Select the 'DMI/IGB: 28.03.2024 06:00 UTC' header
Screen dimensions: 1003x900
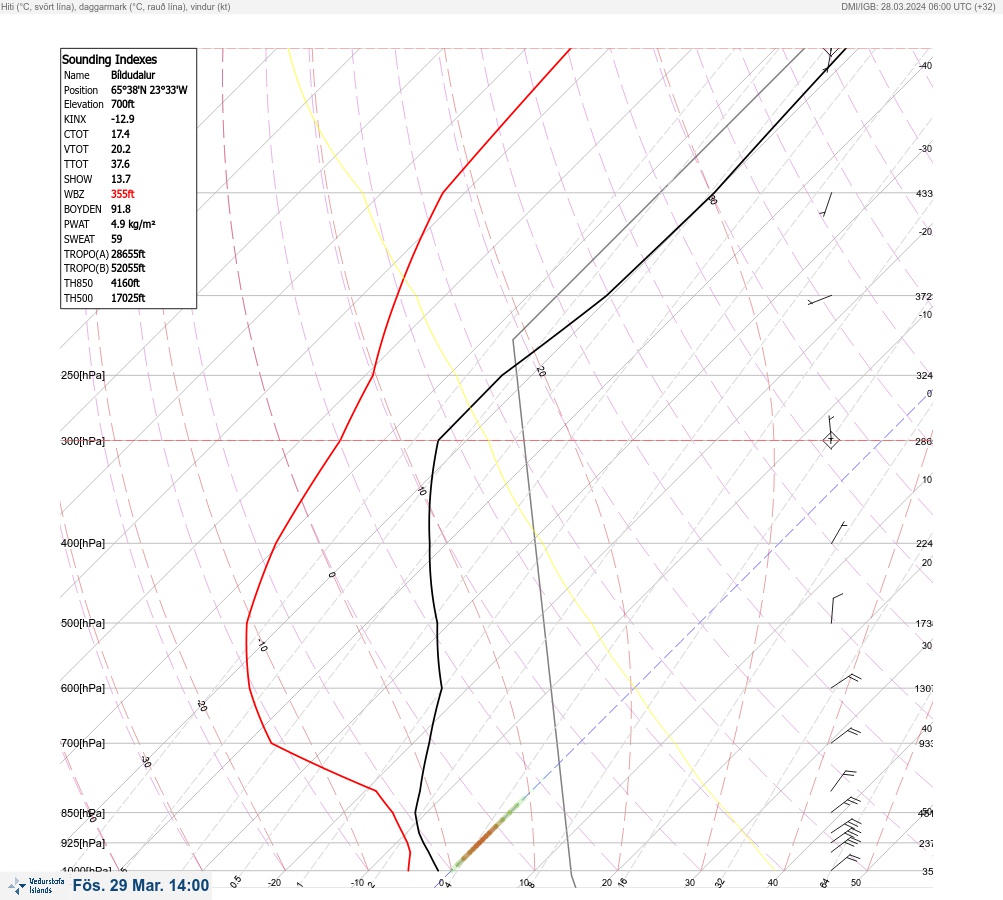pyautogui.click(x=919, y=7)
